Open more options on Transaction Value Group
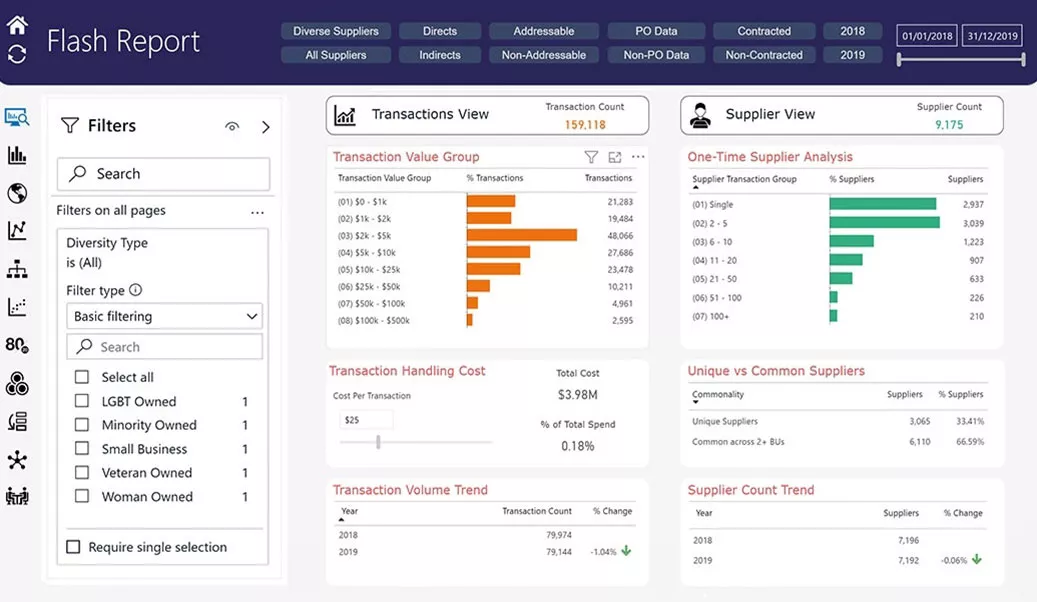 pos(638,157)
